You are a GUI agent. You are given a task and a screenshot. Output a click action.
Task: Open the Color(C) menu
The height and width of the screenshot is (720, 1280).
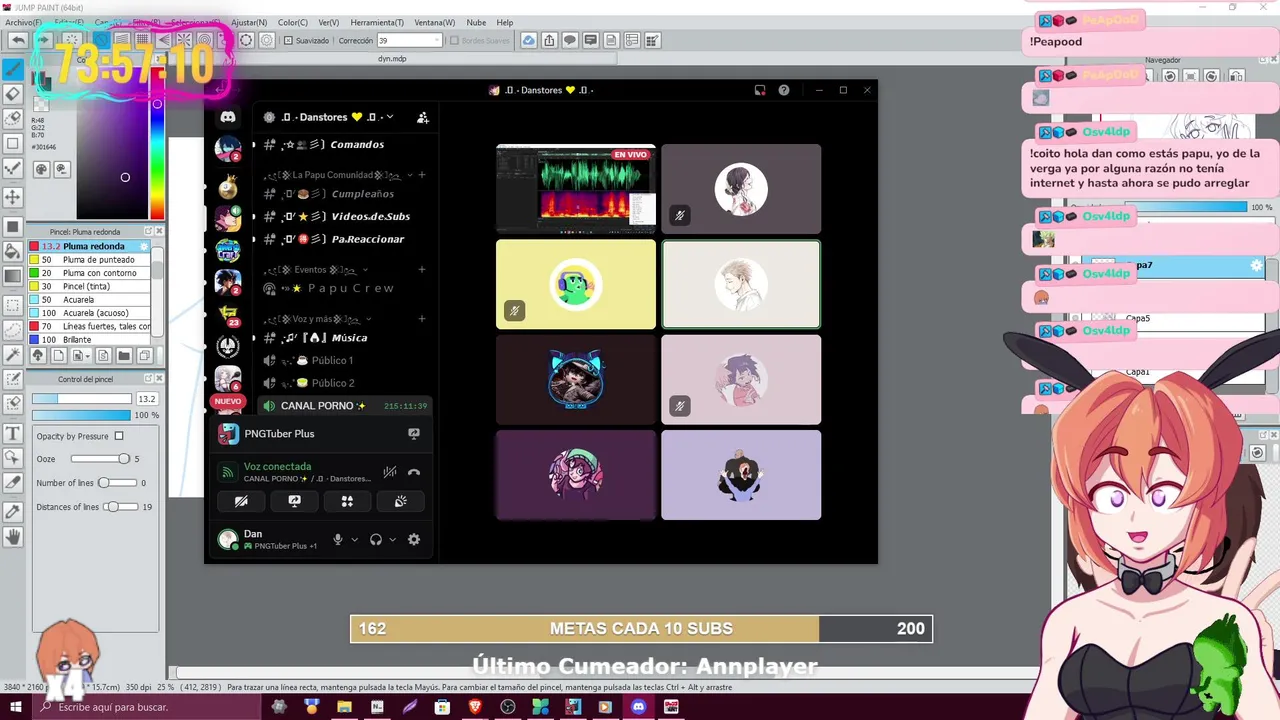point(293,22)
